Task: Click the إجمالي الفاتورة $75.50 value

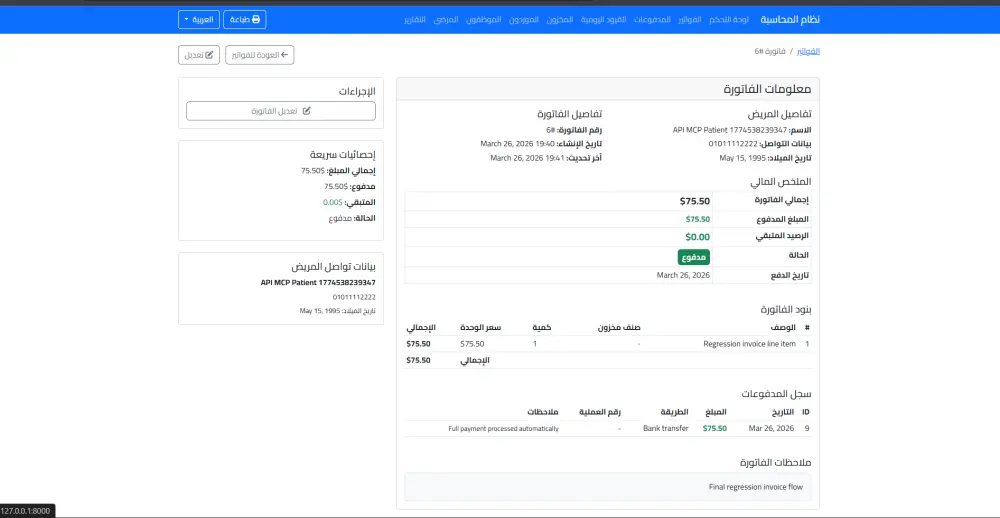Action: tap(695, 201)
